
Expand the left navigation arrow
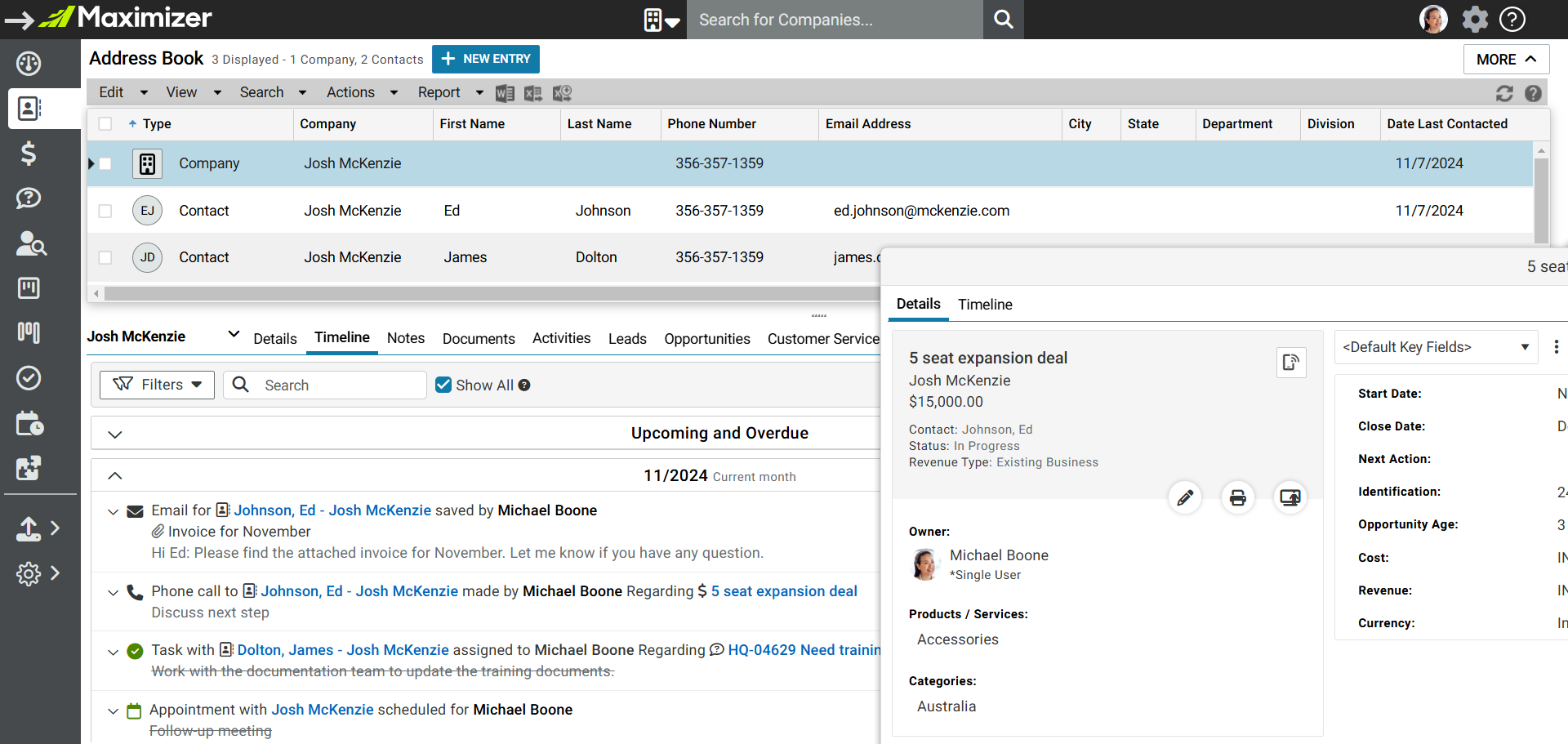19,20
